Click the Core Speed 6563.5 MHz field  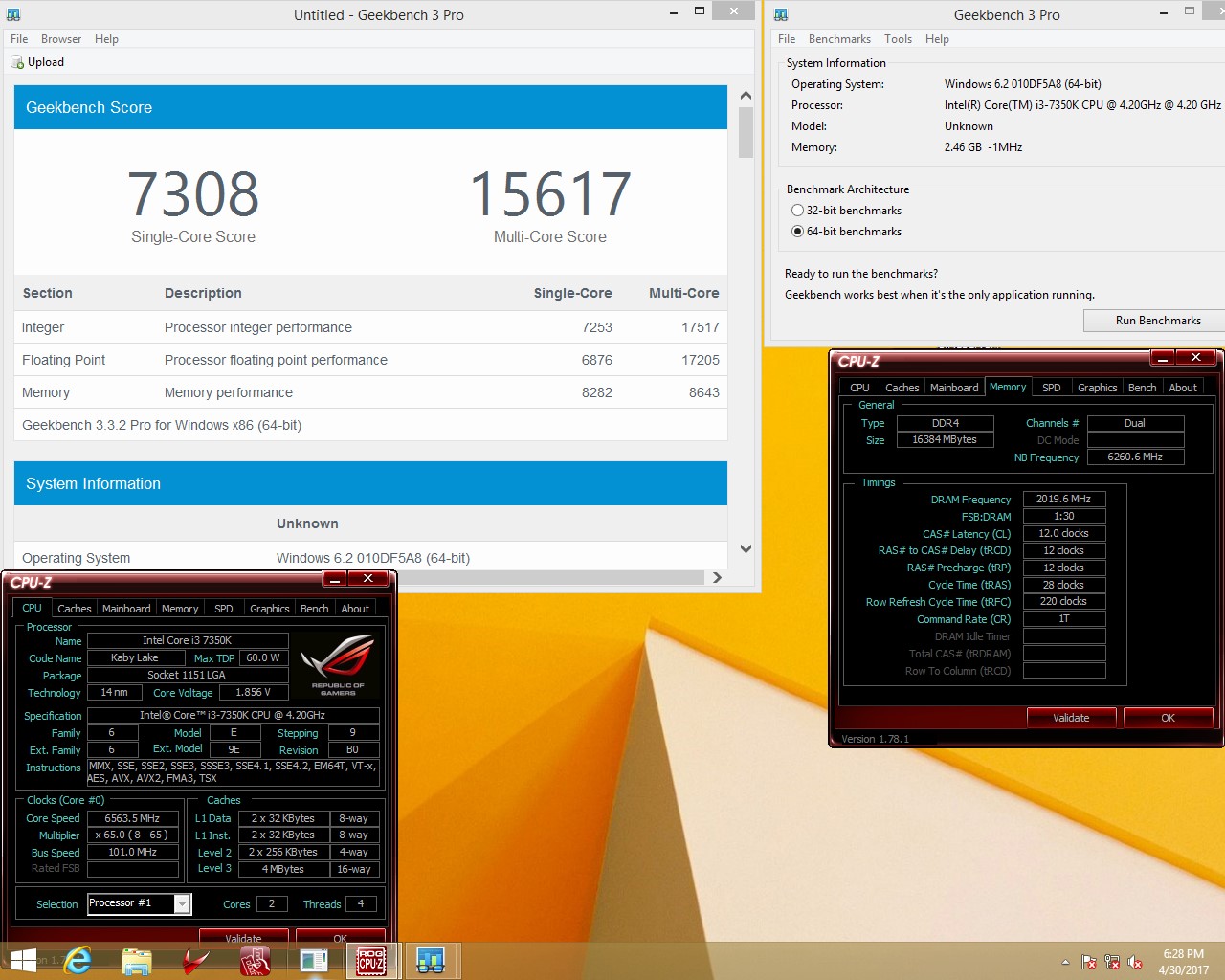[132, 818]
